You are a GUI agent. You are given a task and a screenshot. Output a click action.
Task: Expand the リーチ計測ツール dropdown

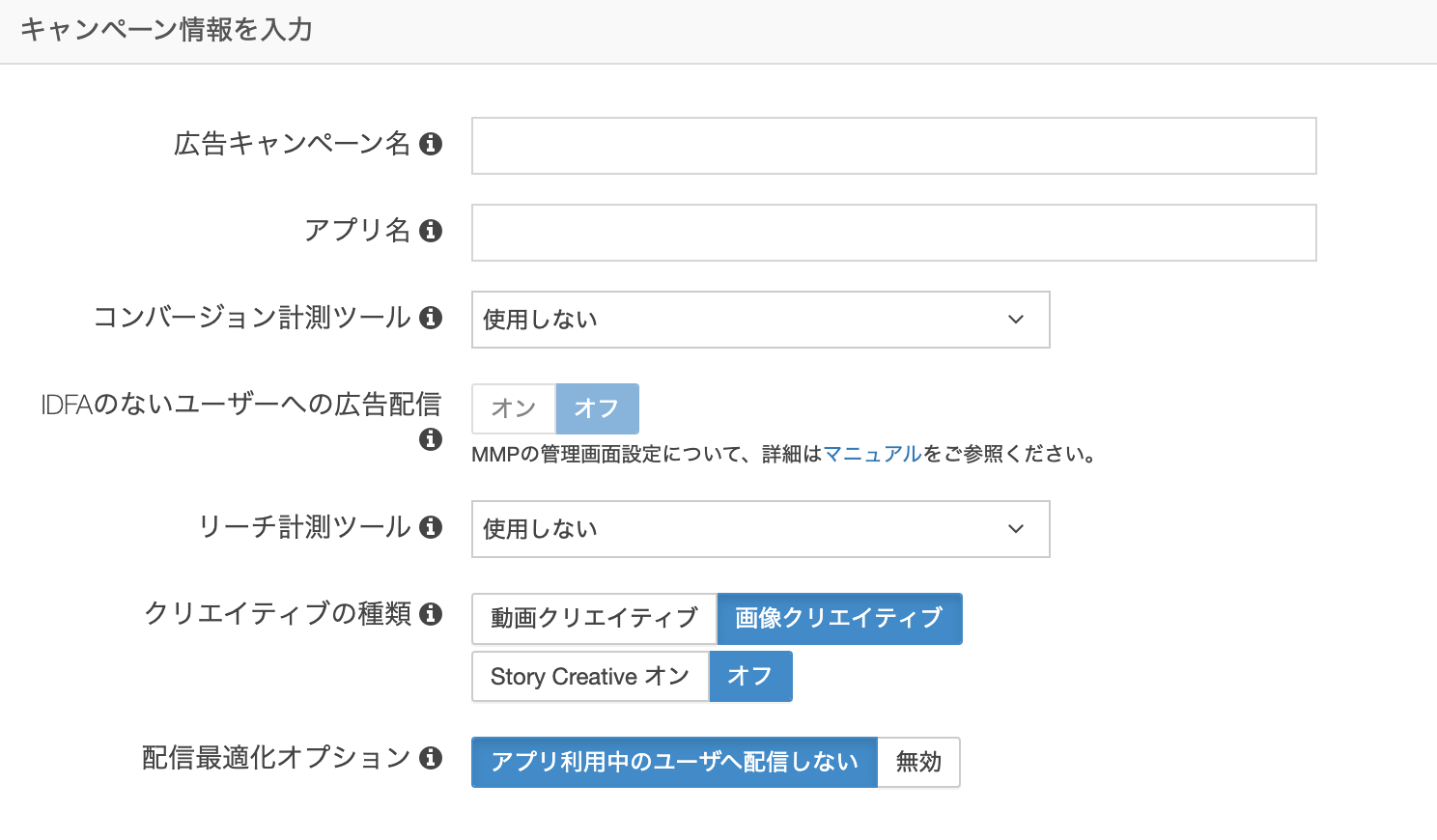tap(760, 529)
